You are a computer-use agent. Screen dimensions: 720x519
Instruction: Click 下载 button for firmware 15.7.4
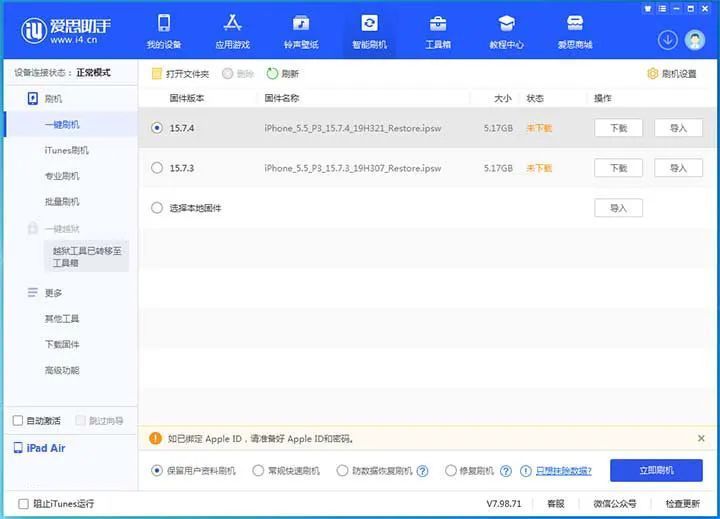pos(618,128)
